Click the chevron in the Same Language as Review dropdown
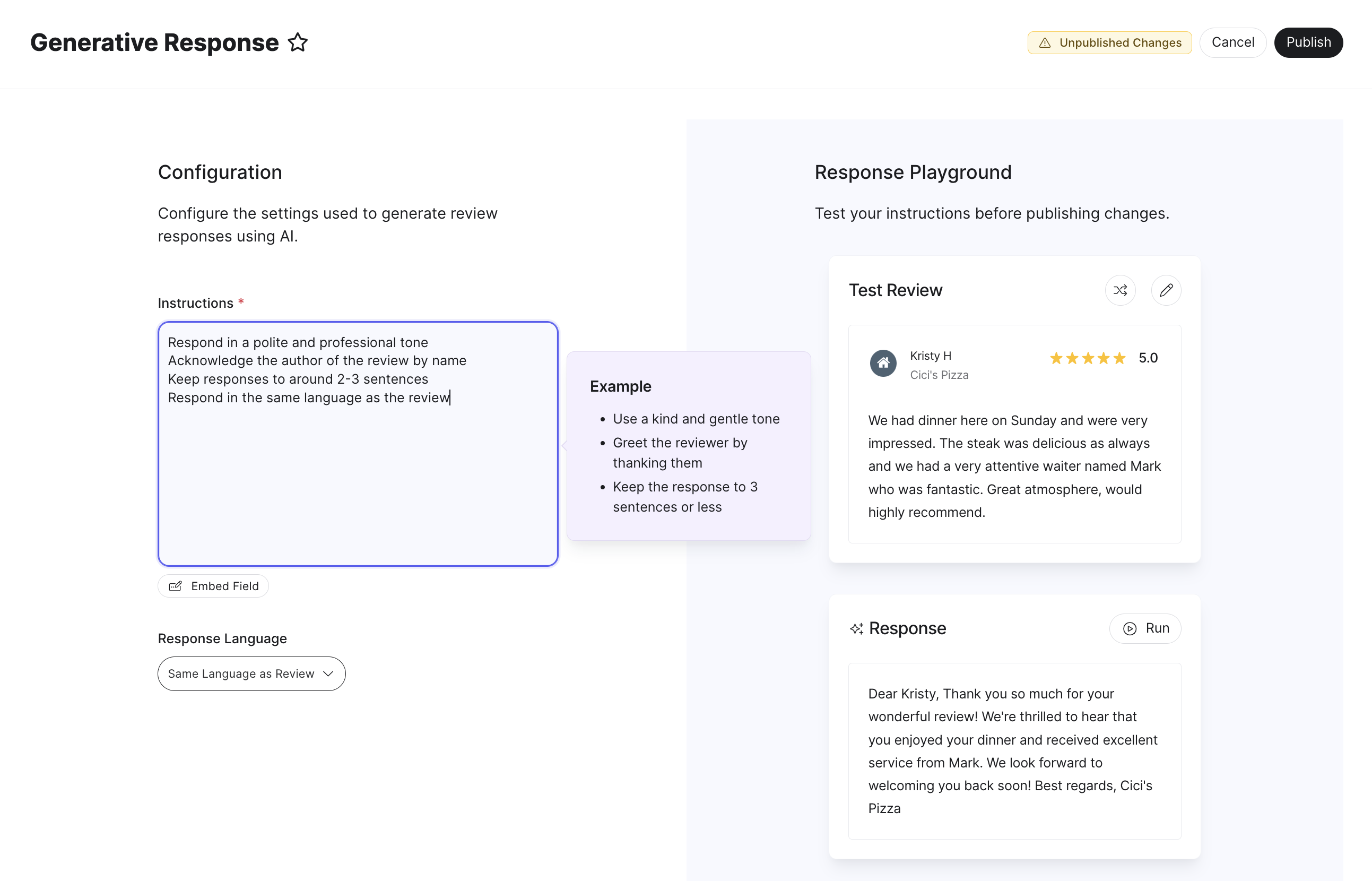1372x881 pixels. click(328, 673)
